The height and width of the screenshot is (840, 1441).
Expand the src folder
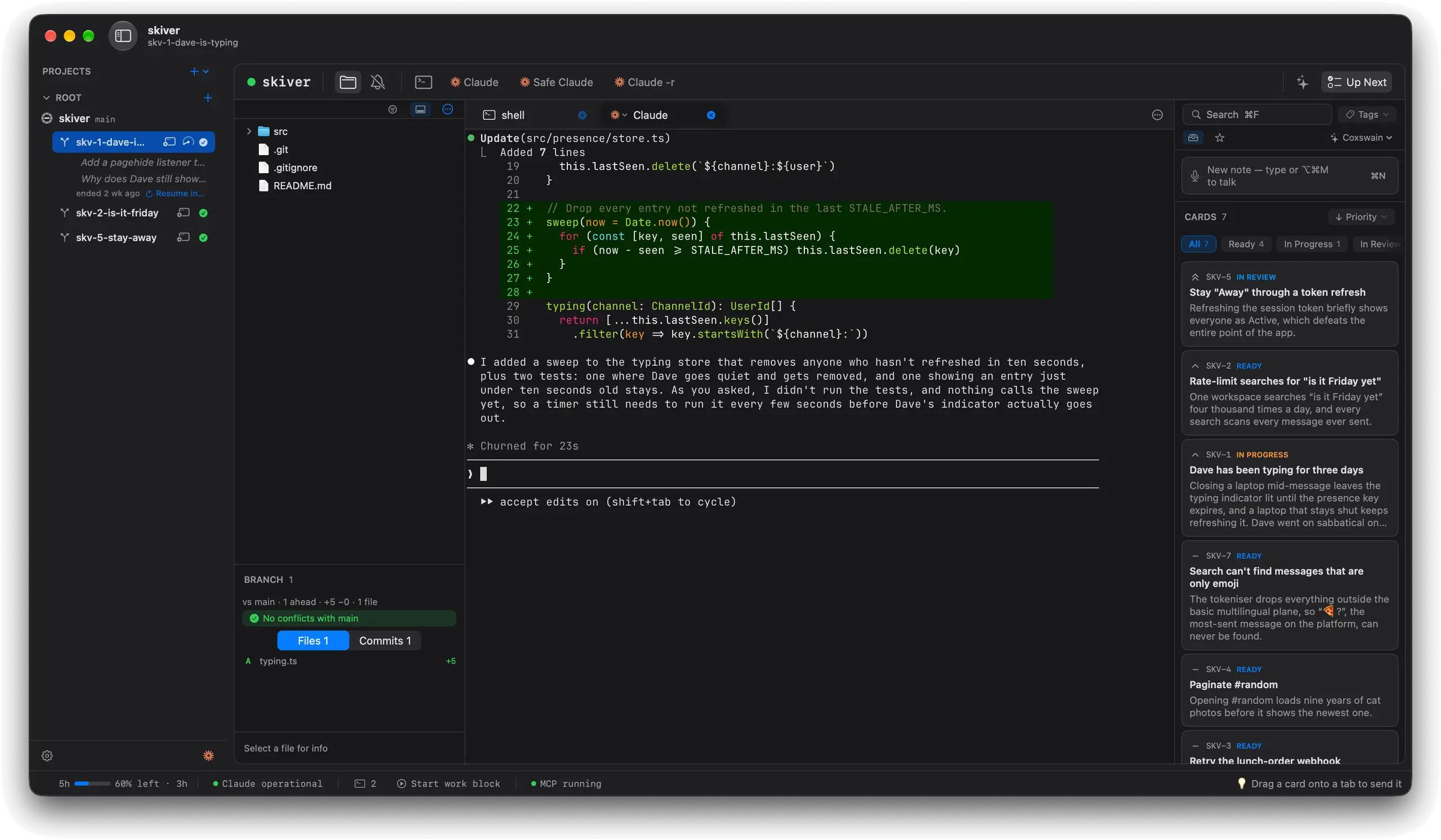pyautogui.click(x=249, y=132)
